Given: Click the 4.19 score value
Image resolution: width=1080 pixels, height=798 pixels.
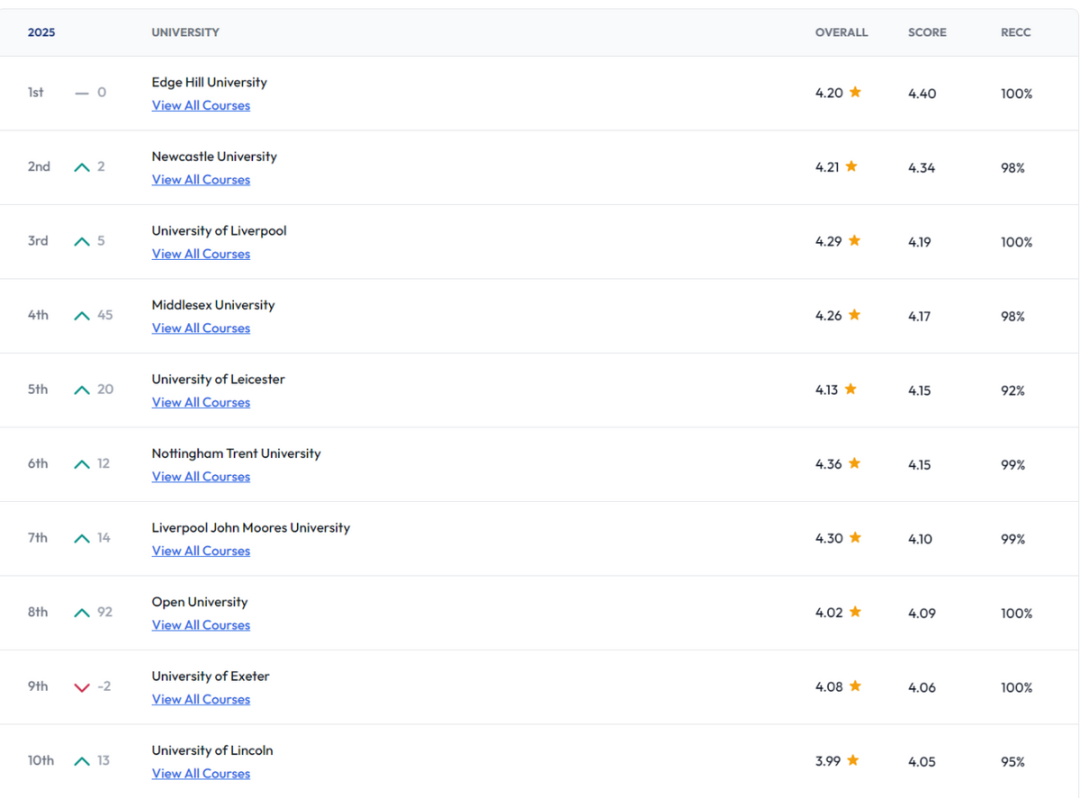Looking at the screenshot, I should pyautogui.click(x=919, y=242).
